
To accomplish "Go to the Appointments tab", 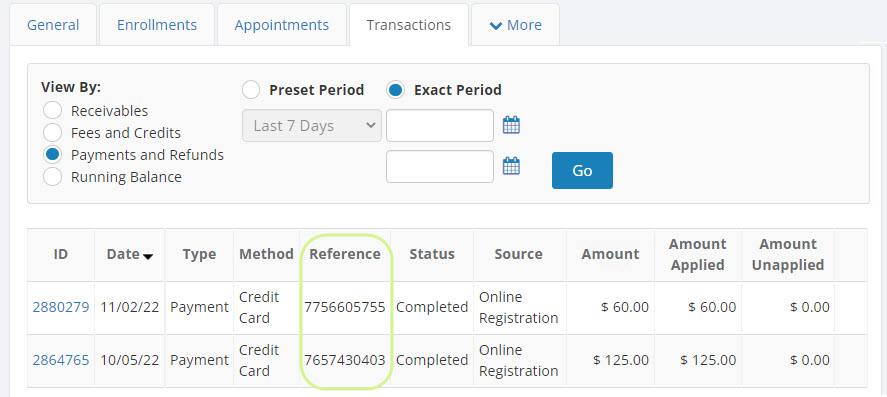I will click(282, 25).
